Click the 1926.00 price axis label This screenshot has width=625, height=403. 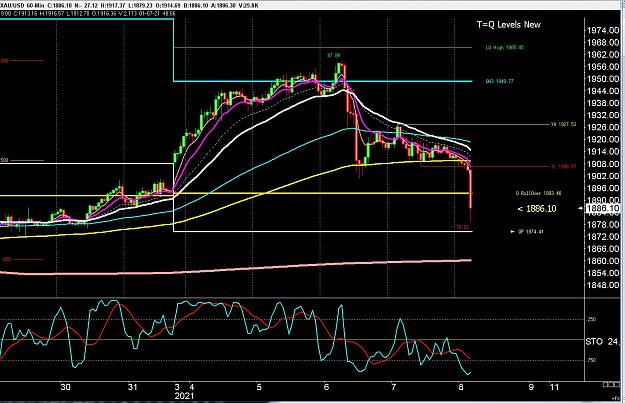(x=603, y=127)
